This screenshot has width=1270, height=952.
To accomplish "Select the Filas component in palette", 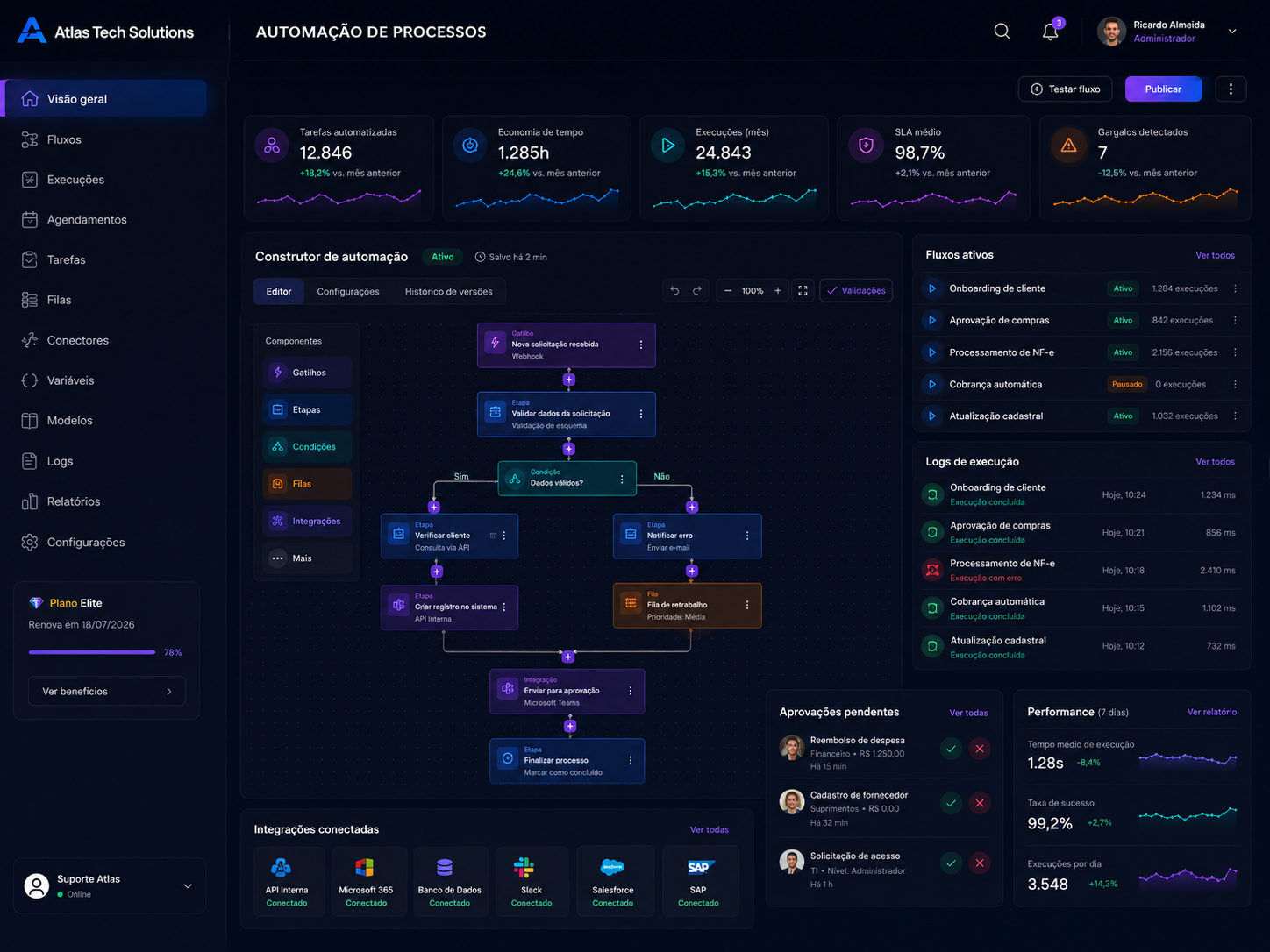I will point(307,484).
